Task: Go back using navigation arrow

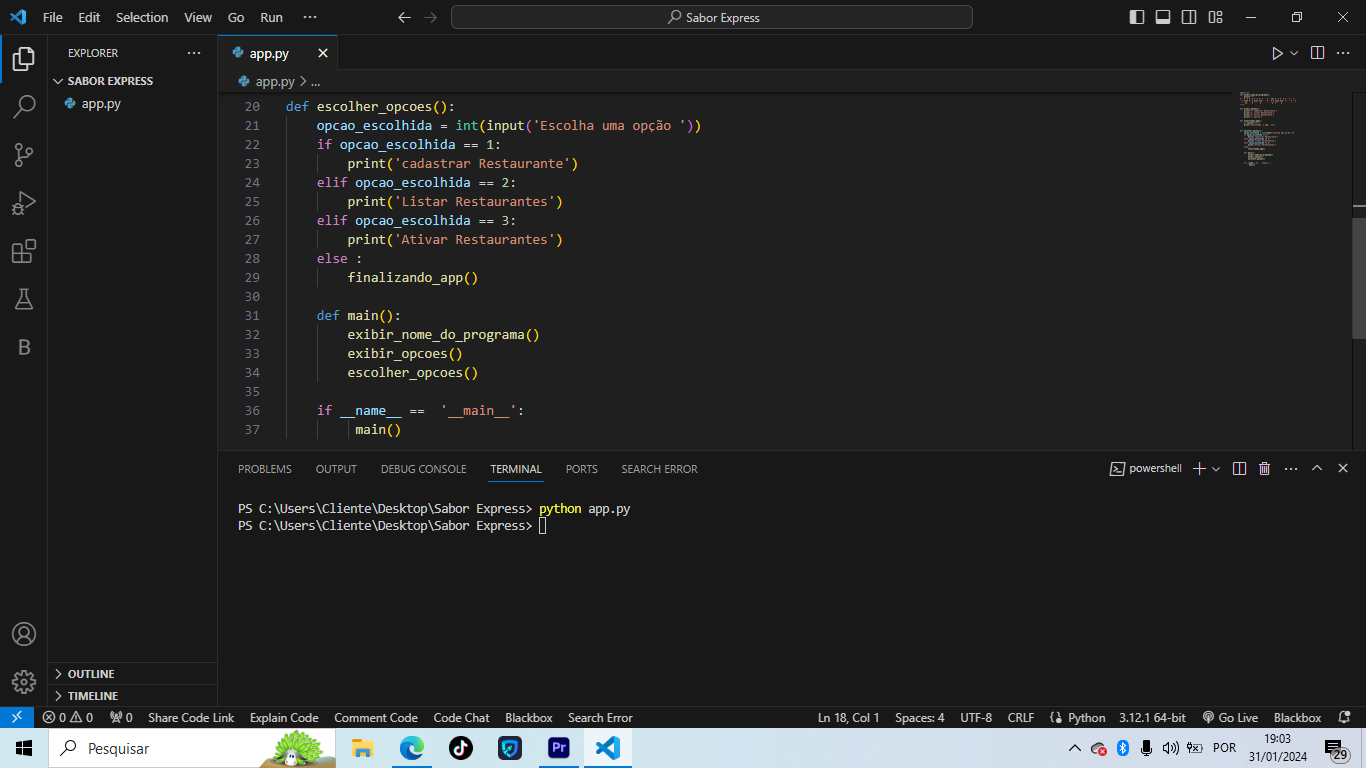Action: [404, 17]
